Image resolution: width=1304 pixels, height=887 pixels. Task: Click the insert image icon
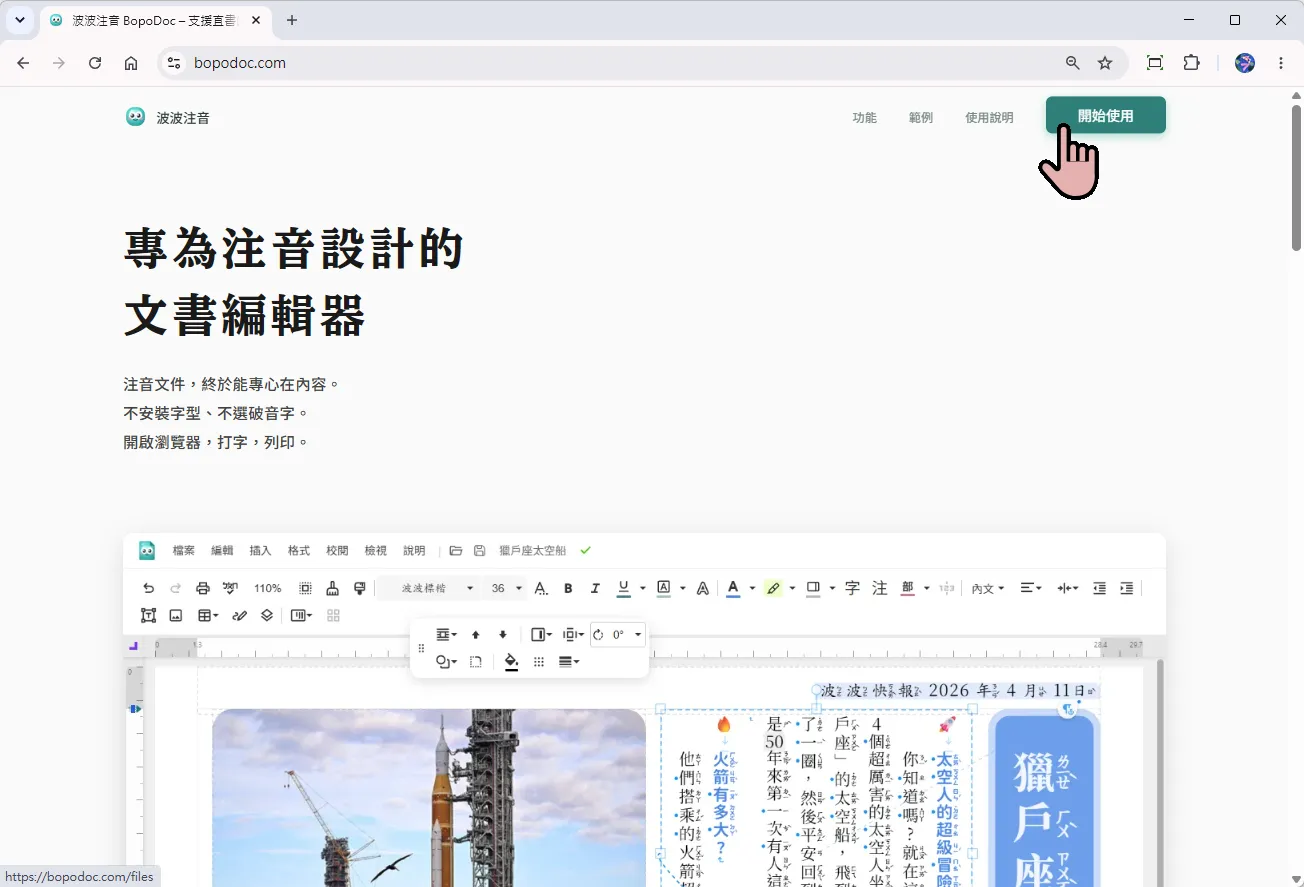pyautogui.click(x=176, y=615)
